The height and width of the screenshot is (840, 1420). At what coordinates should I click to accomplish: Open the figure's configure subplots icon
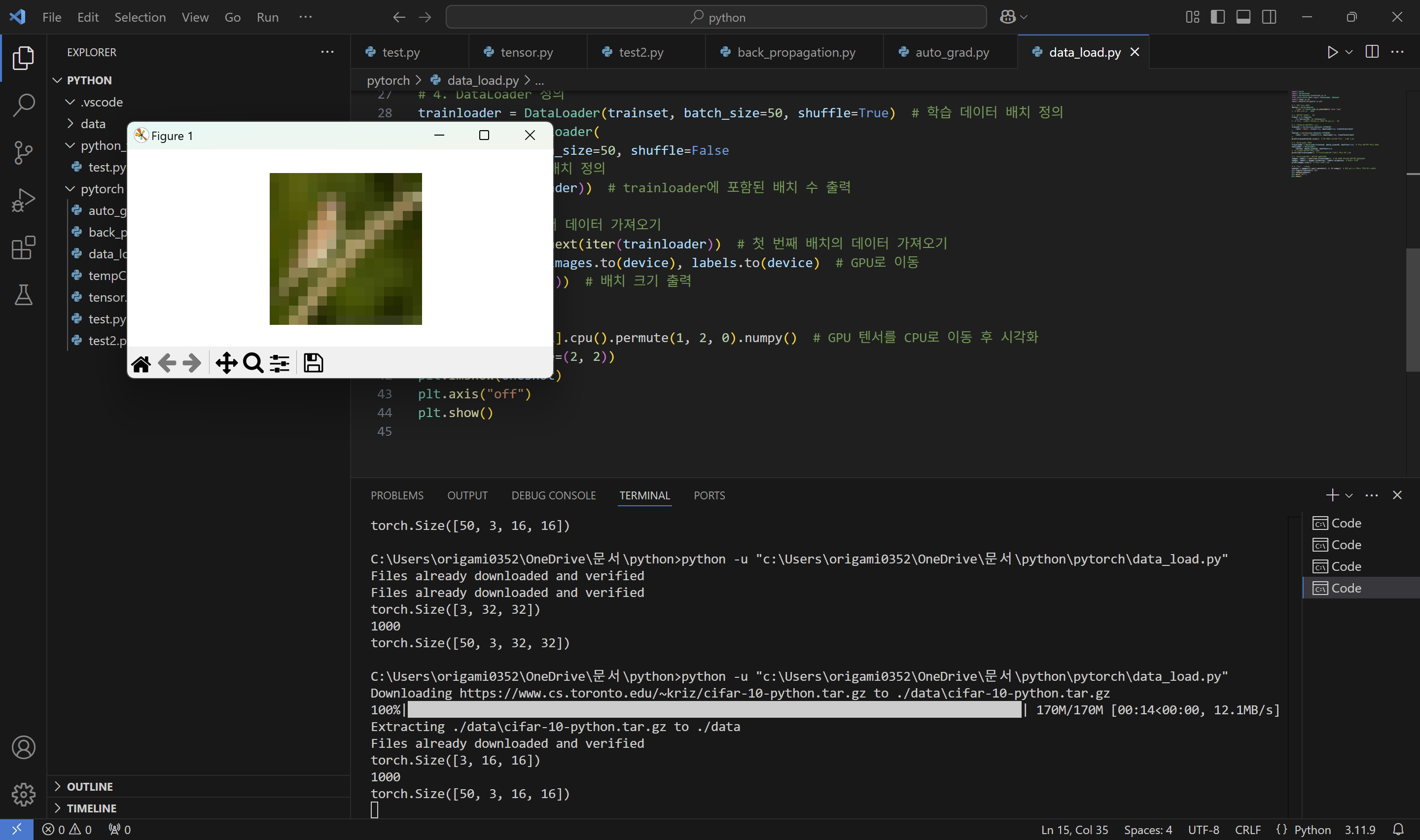coord(280,363)
